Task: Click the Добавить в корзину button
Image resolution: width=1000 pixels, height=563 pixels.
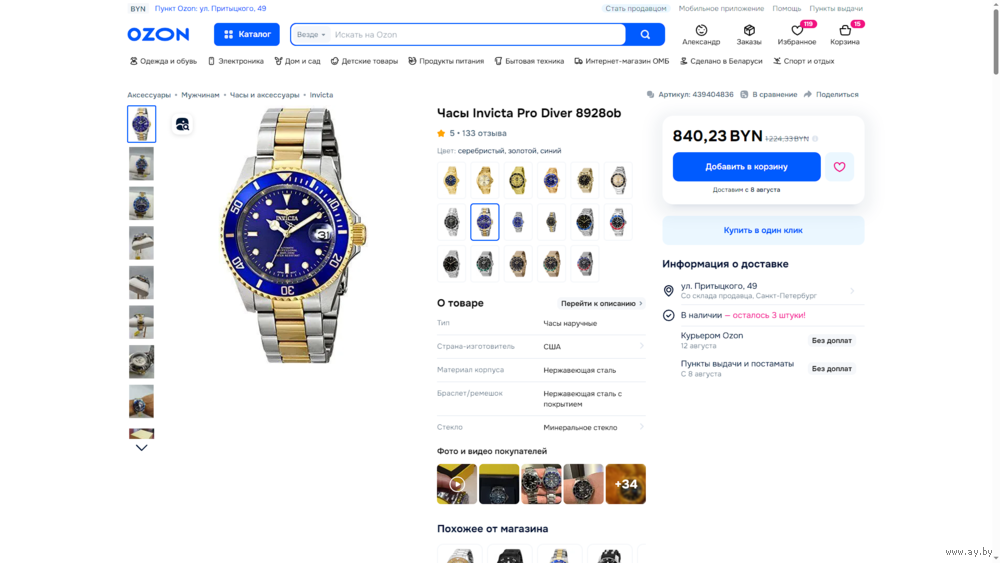Action: coord(746,167)
